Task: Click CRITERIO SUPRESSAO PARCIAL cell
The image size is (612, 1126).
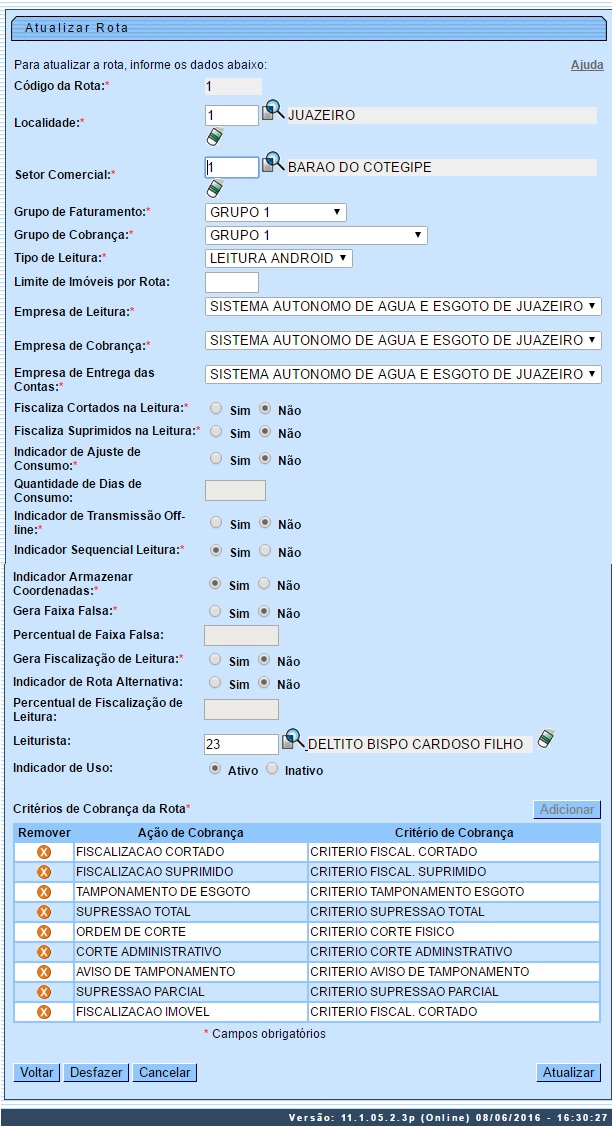Action: tap(454, 992)
